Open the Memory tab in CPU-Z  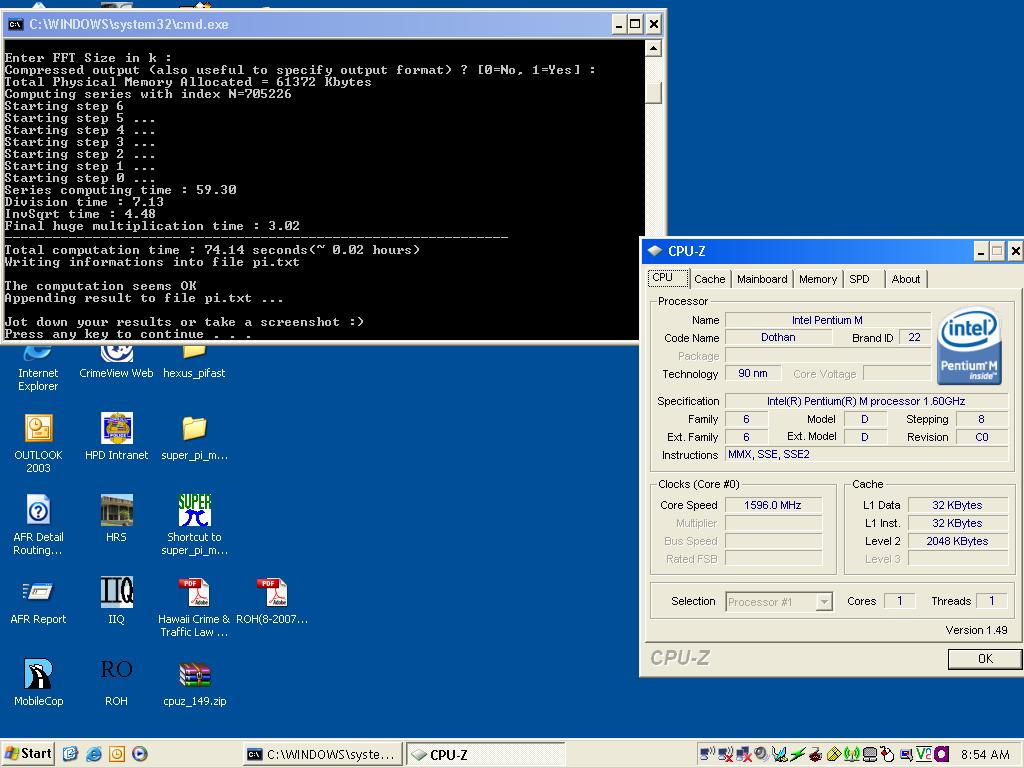pyautogui.click(x=818, y=279)
